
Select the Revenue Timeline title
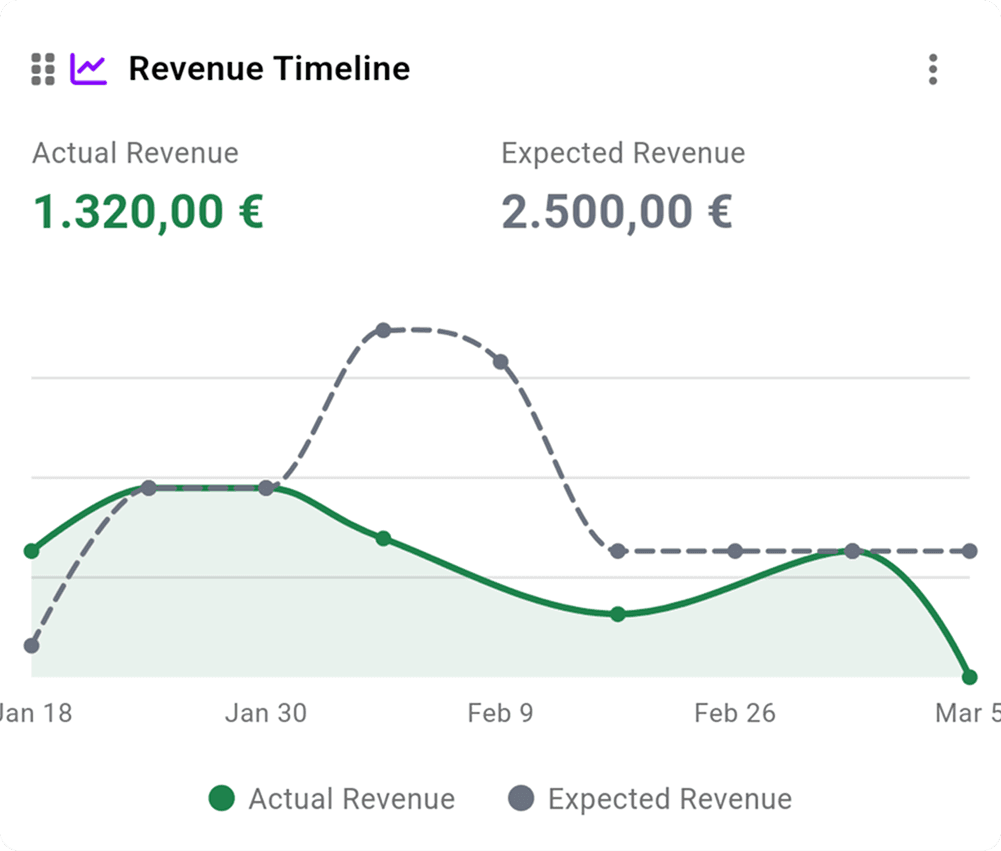268,69
